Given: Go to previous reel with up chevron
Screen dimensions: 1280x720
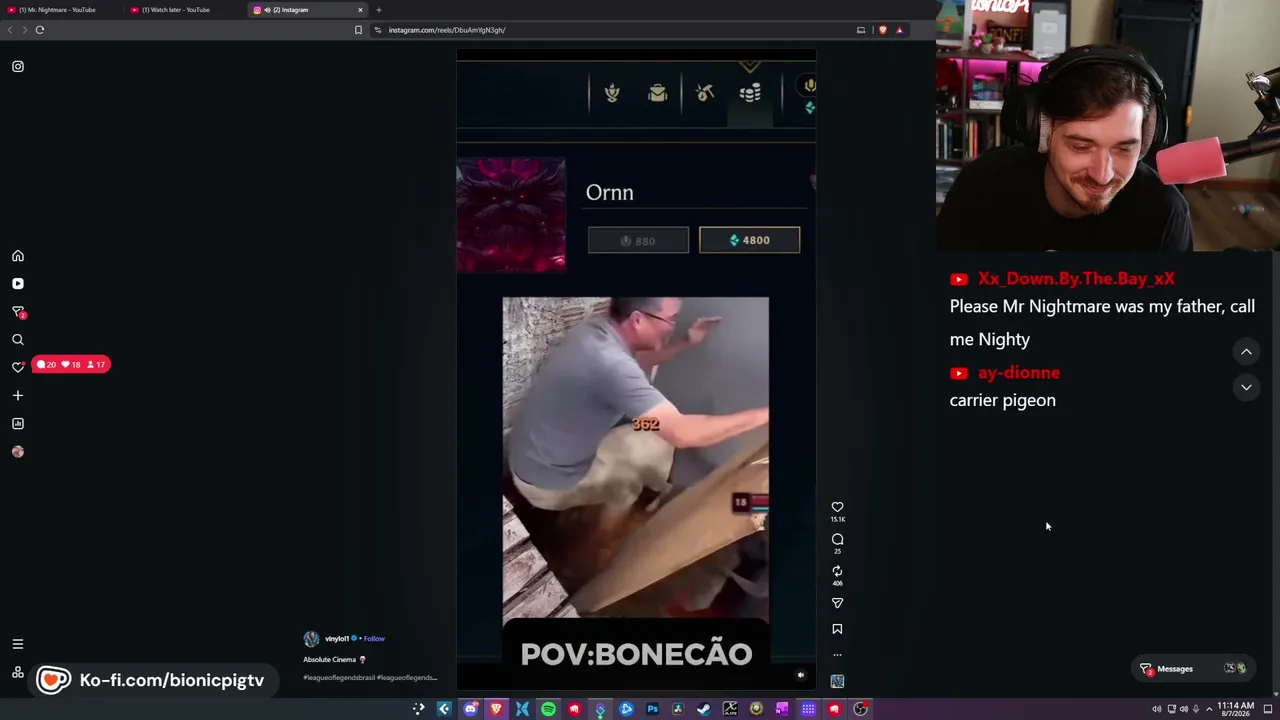Looking at the screenshot, I should click(x=1246, y=352).
